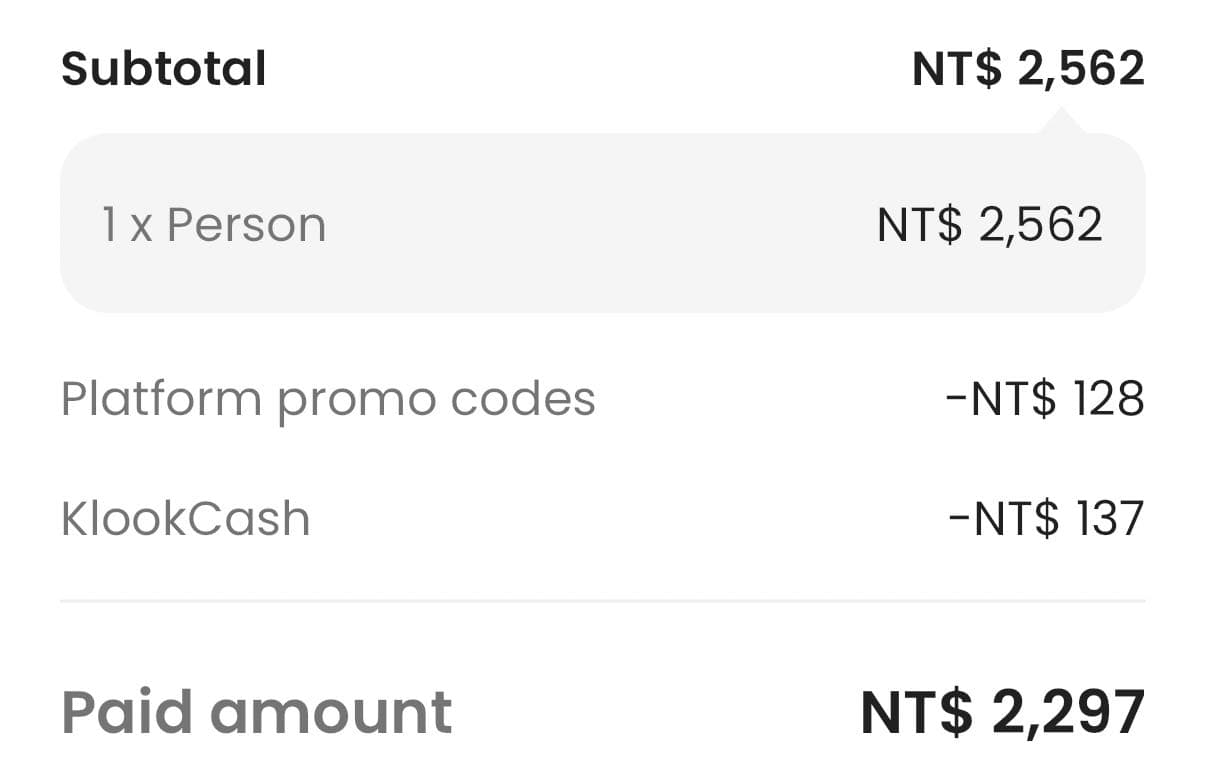Image resolution: width=1206 pixels, height=782 pixels.
Task: Open the Platform promo codes row
Action: coord(603,399)
